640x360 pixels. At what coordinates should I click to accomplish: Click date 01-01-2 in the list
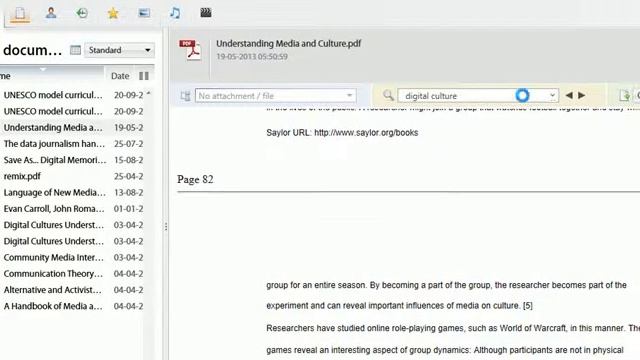pos(129,209)
